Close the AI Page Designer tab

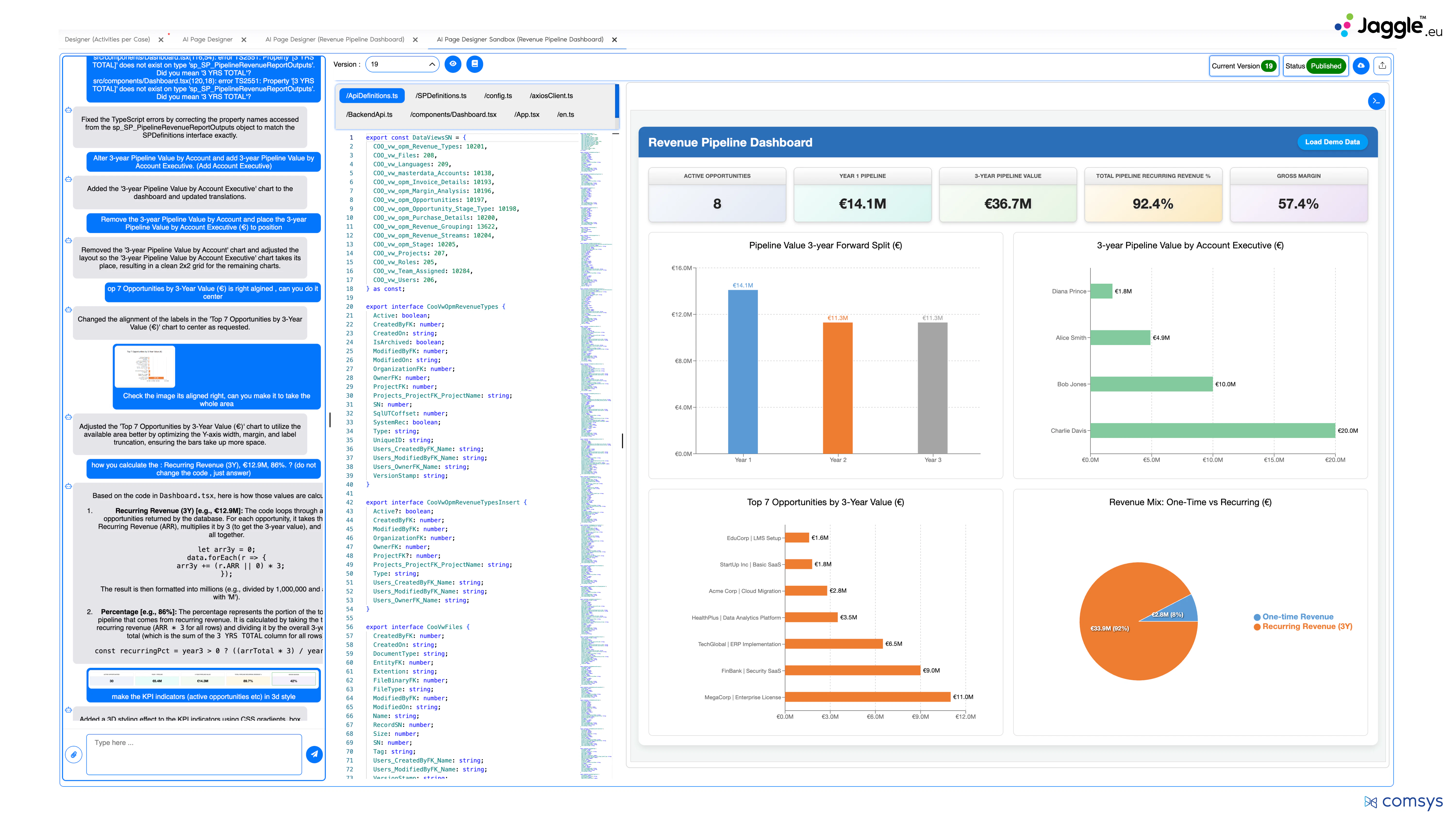click(244, 40)
